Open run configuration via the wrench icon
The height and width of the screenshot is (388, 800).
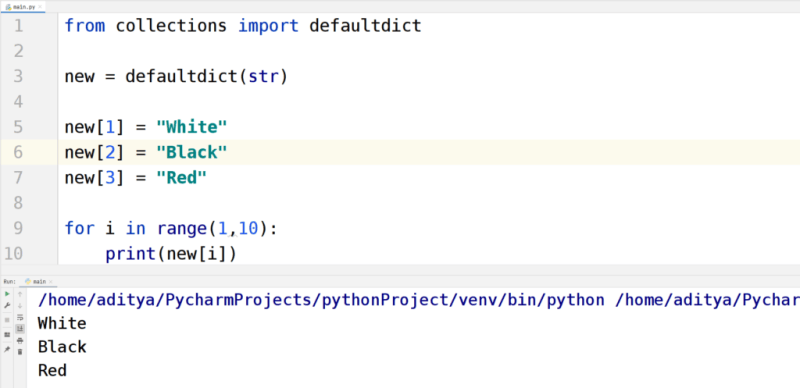(x=7, y=305)
